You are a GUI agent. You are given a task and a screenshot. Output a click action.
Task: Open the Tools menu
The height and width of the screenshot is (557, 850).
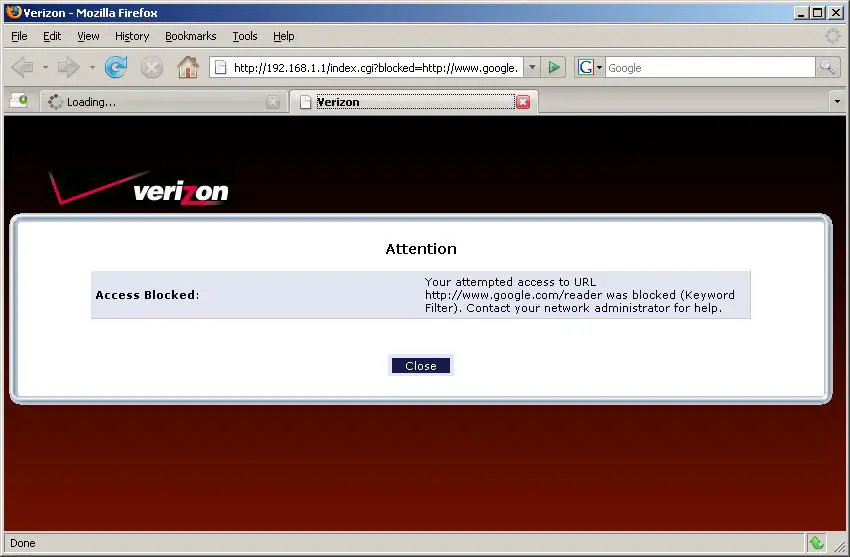point(244,36)
